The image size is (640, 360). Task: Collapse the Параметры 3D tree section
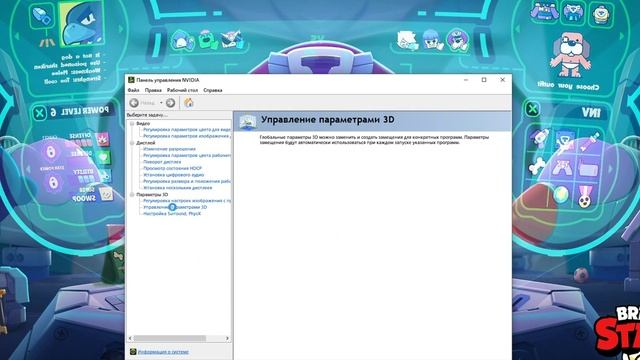pyautogui.click(x=132, y=195)
